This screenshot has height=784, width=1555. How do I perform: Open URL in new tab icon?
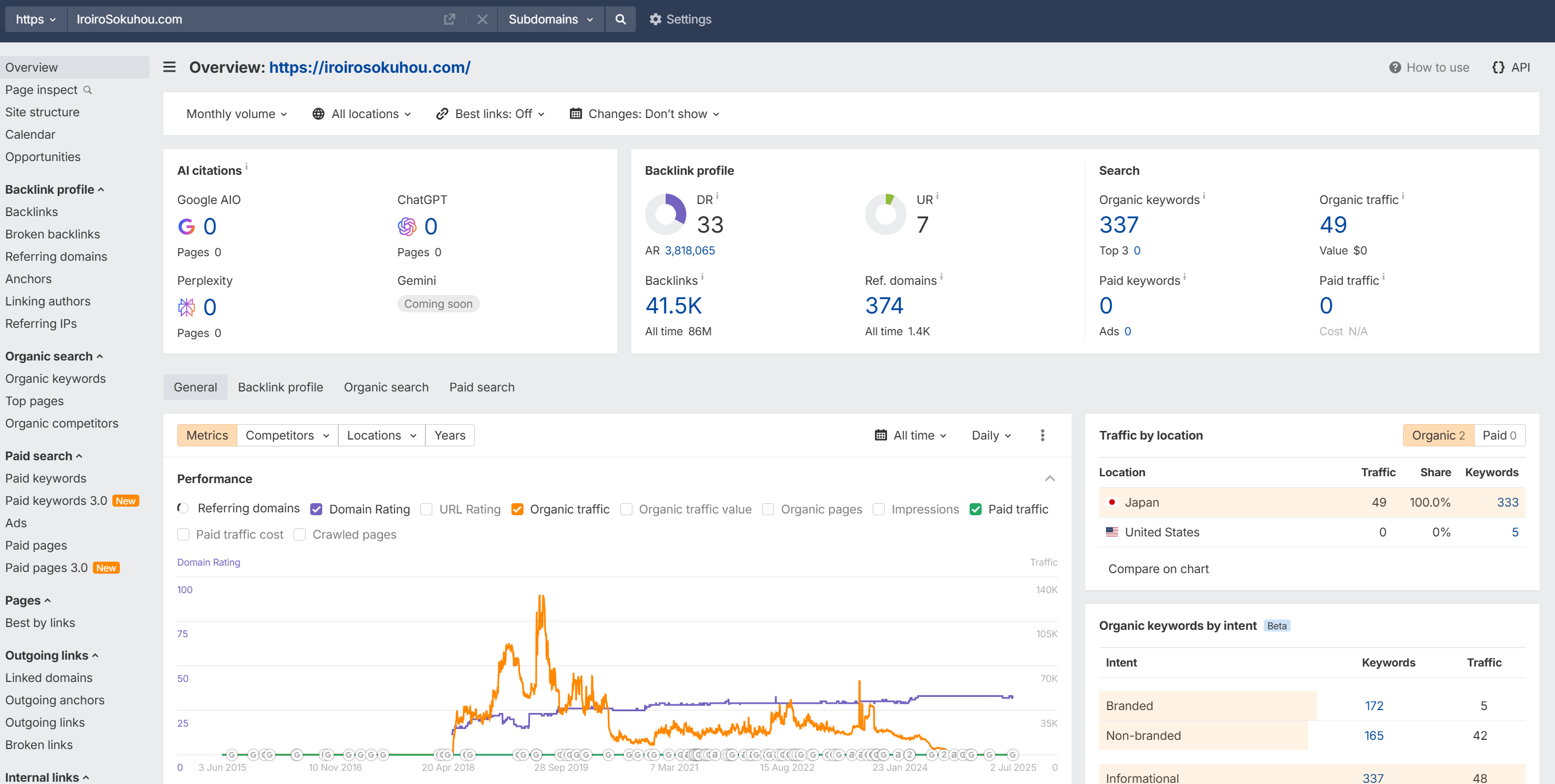pos(449,19)
